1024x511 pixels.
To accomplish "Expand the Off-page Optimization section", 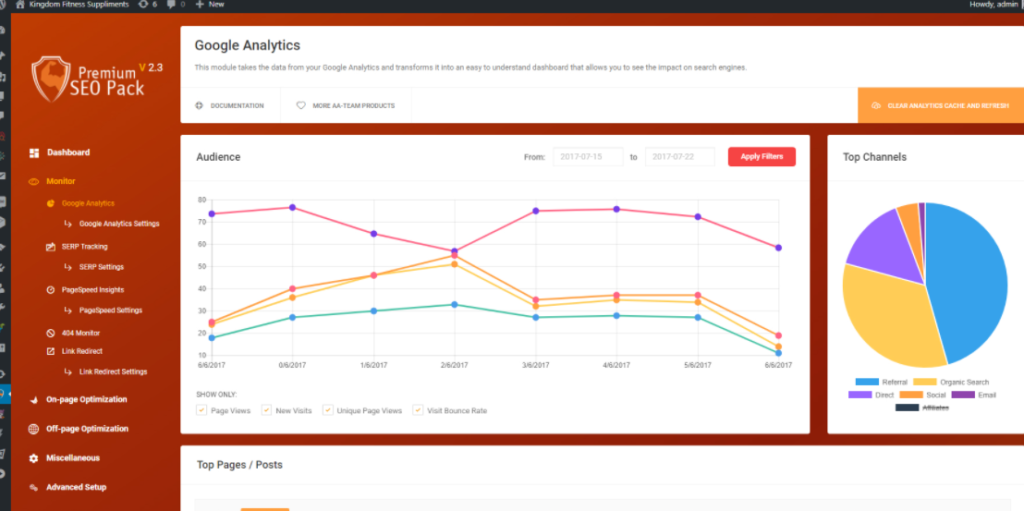I will pos(87,429).
